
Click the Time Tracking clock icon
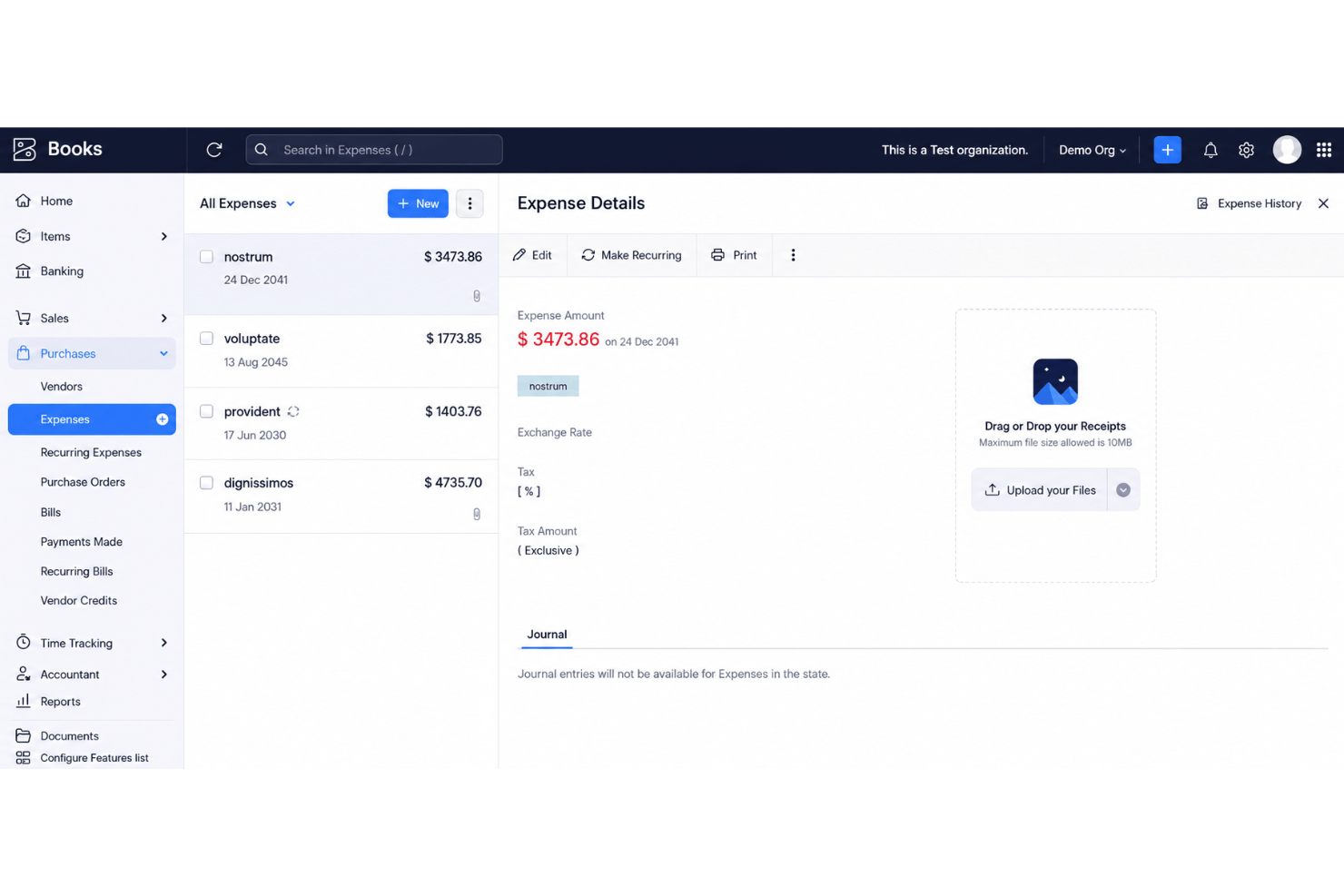(24, 643)
